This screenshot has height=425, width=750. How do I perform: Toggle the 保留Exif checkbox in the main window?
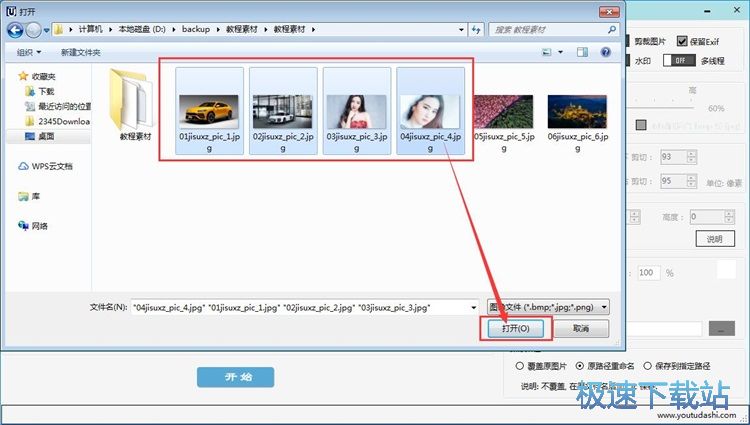(x=682, y=42)
